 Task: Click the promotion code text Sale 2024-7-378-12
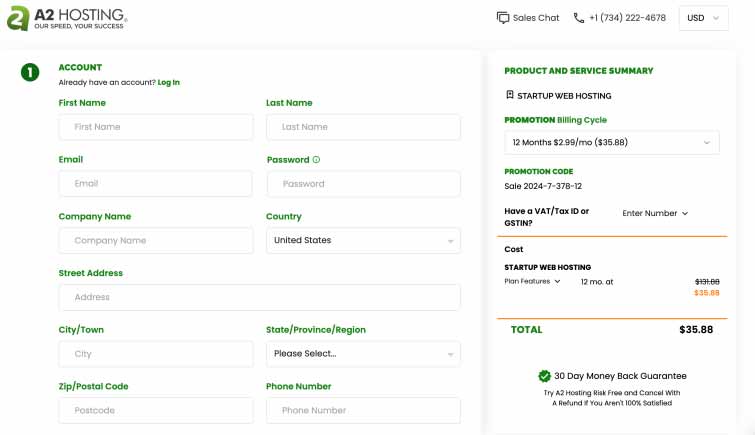pyautogui.click(x=543, y=186)
